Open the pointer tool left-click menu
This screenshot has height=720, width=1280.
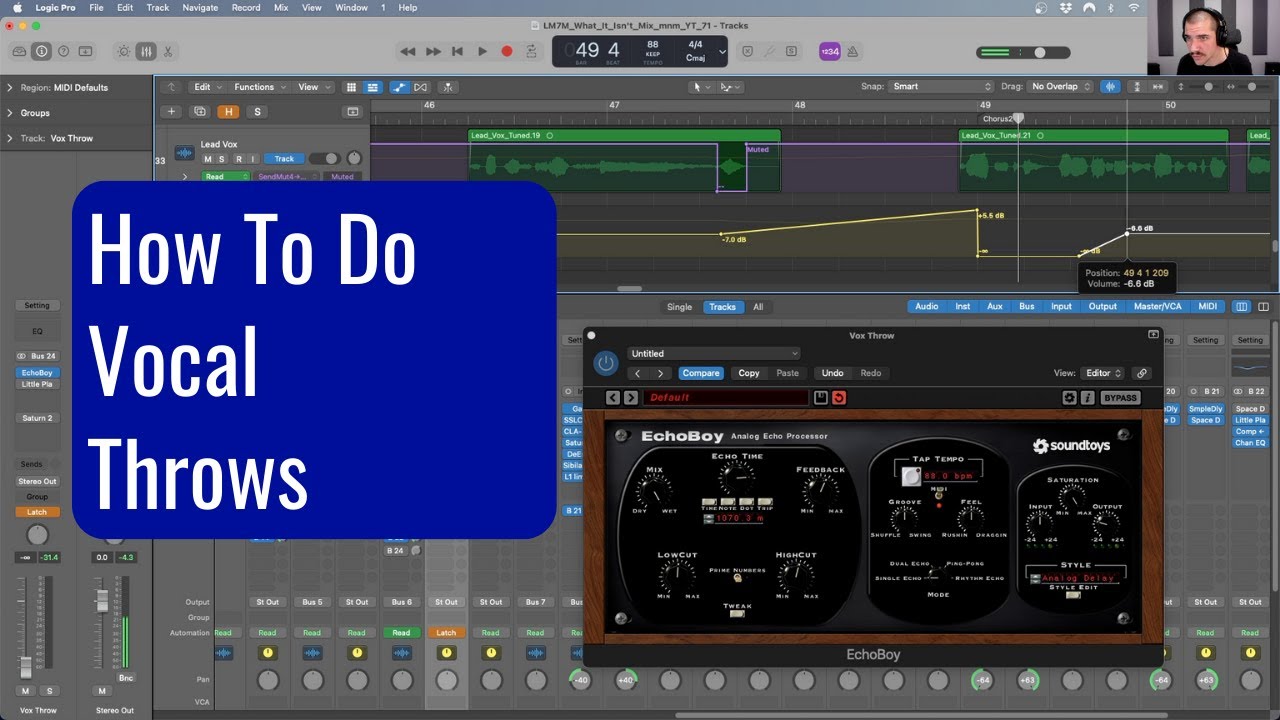702,87
